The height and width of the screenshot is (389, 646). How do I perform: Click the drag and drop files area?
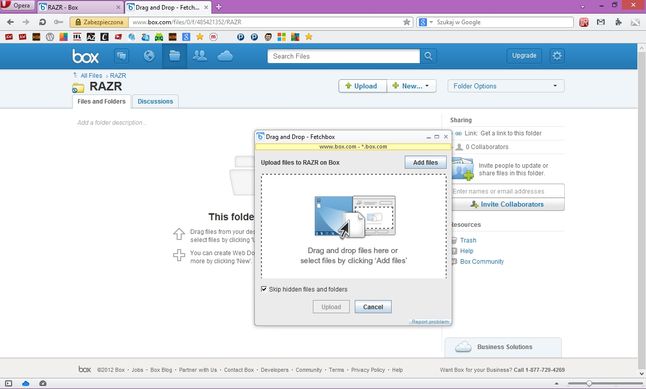coord(354,226)
